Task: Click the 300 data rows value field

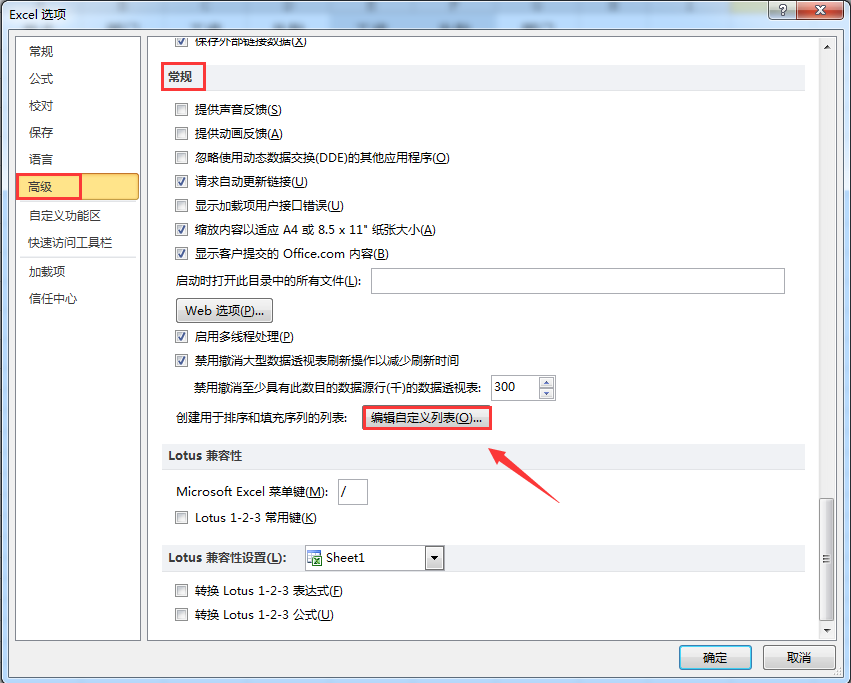Action: tap(515, 388)
